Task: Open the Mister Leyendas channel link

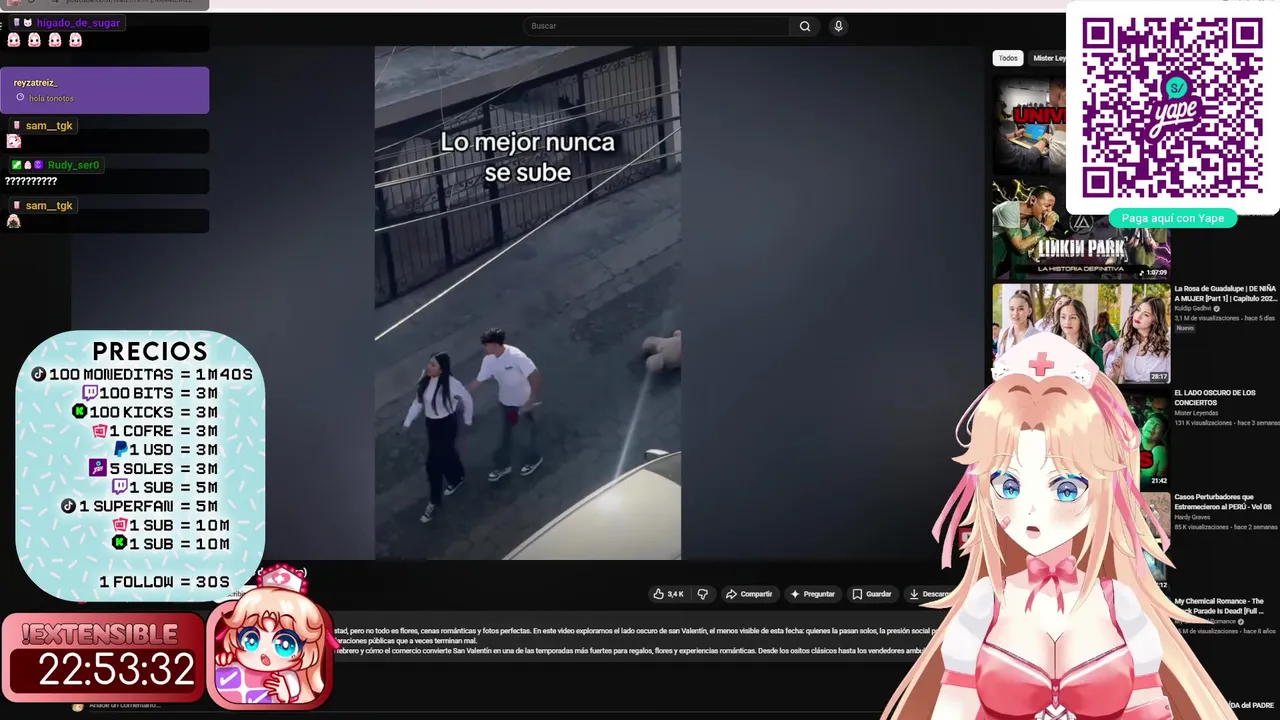Action: coord(1196,413)
